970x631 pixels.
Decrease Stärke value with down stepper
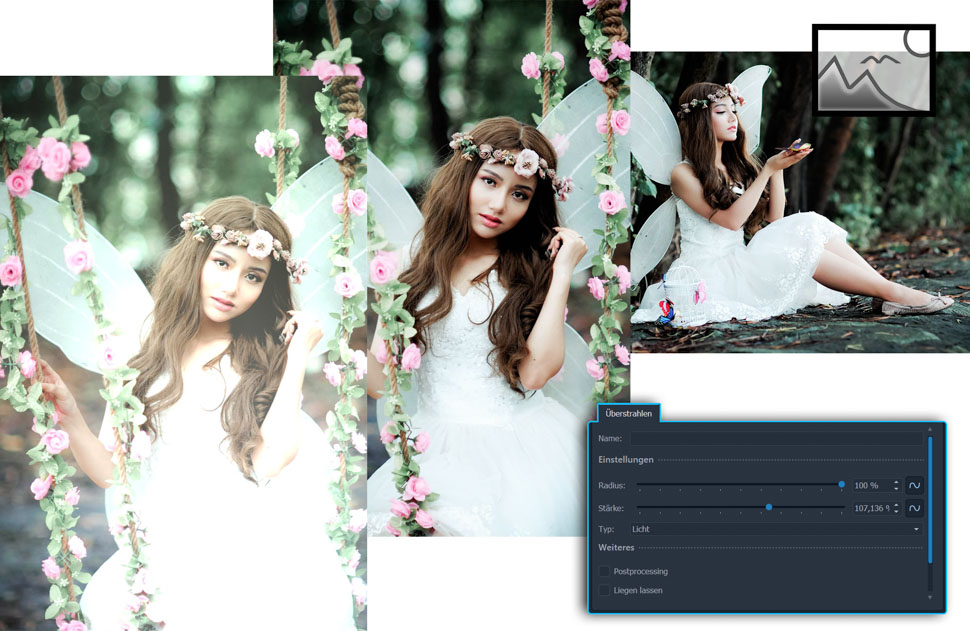coord(896,512)
